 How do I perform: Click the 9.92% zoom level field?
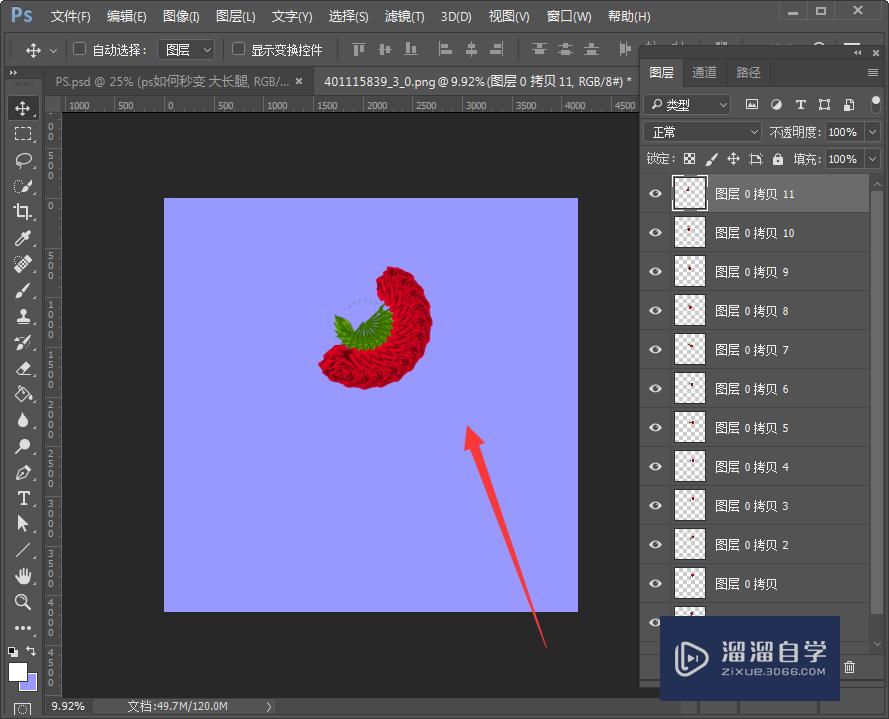pyautogui.click(x=69, y=707)
